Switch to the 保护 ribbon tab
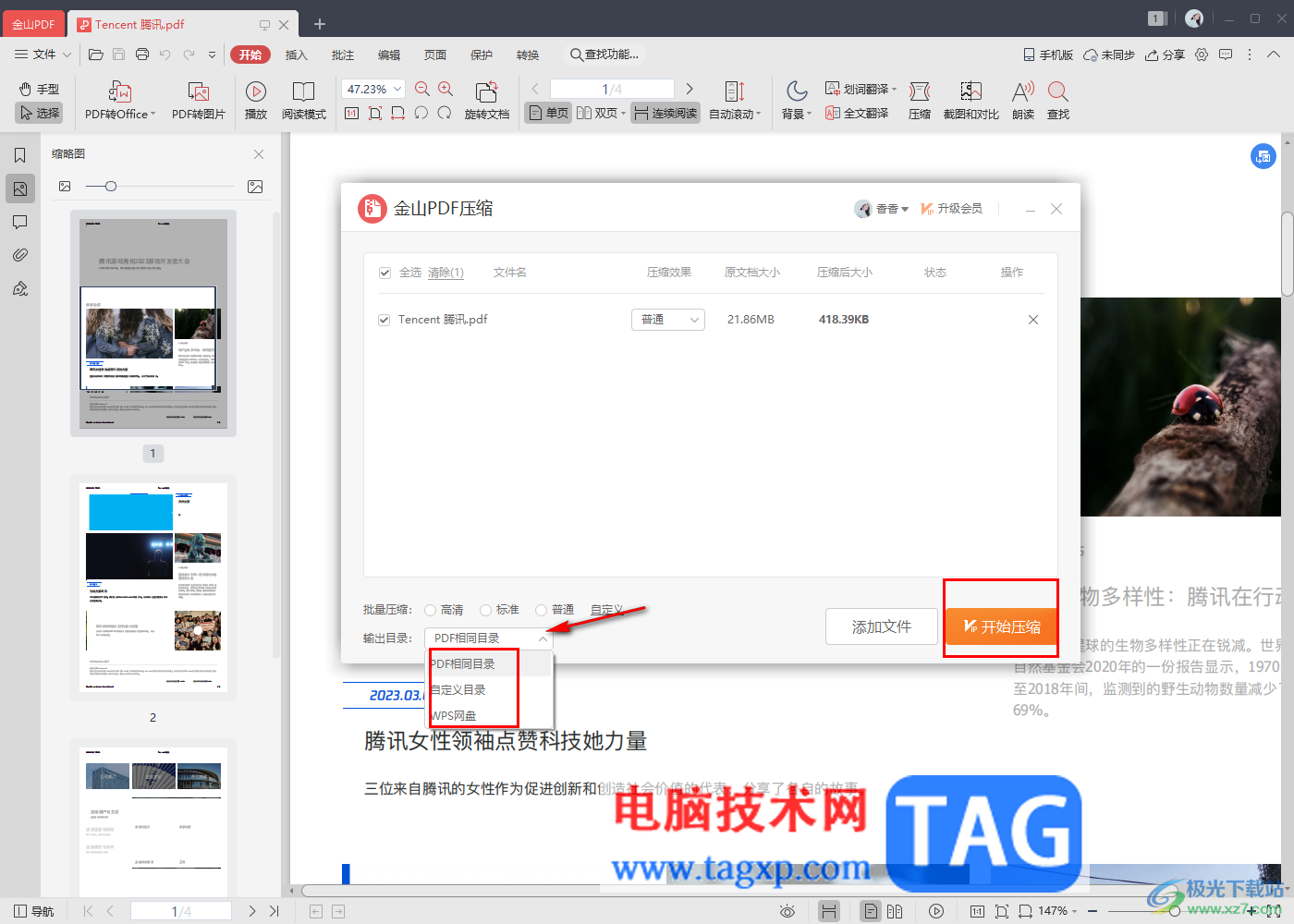 point(482,55)
